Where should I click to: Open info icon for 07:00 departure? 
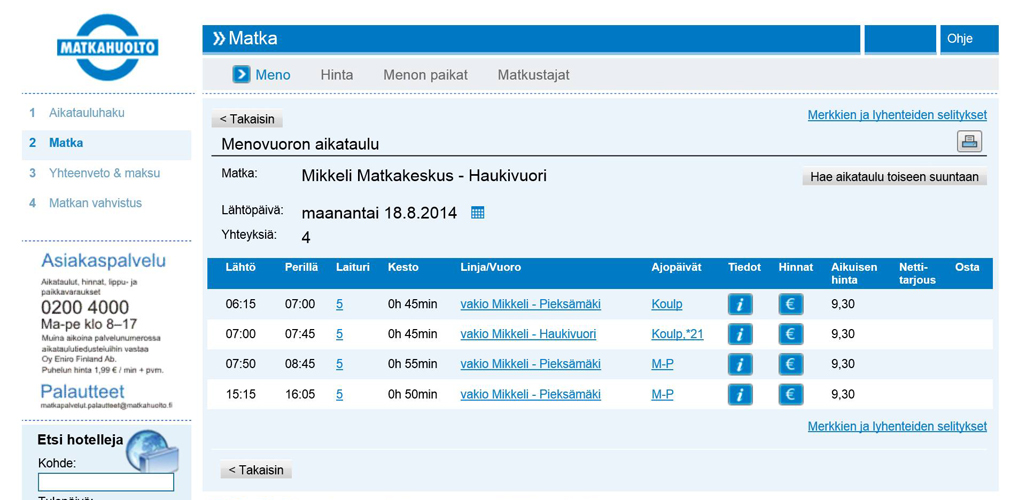click(740, 334)
